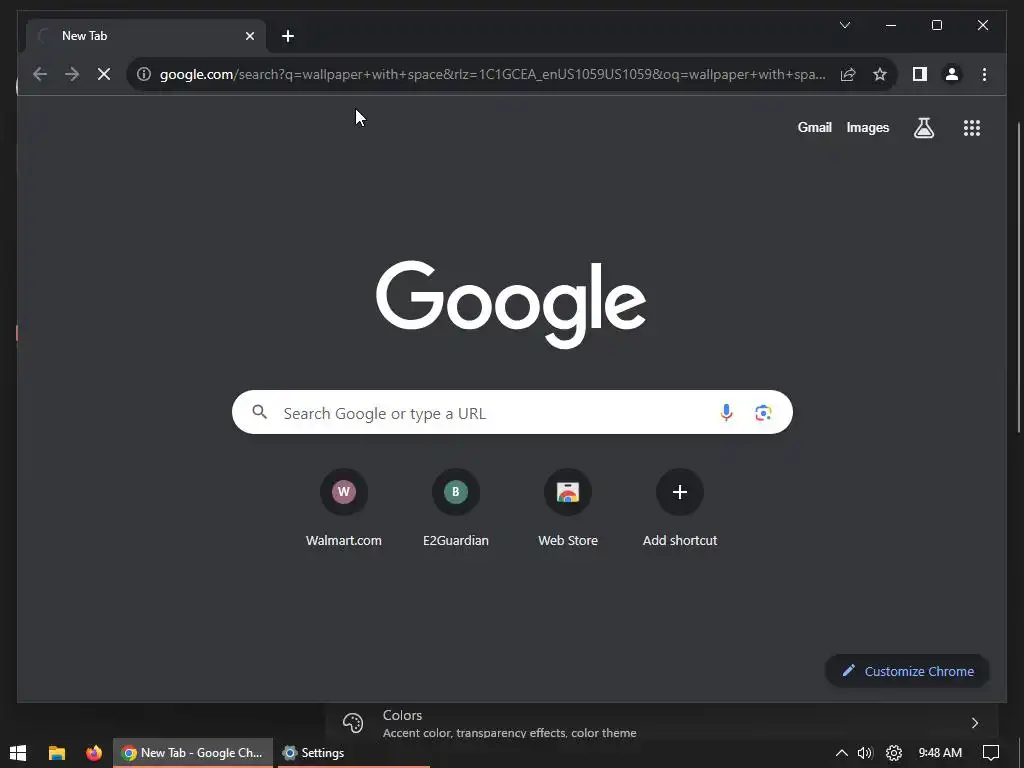Open volume control in system tray

click(865, 753)
